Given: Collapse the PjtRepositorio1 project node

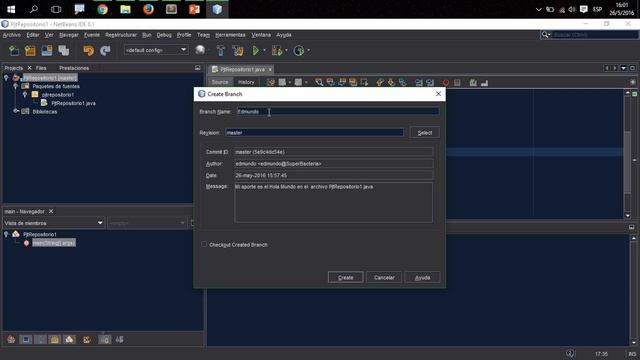Looking at the screenshot, I should [x=6, y=78].
